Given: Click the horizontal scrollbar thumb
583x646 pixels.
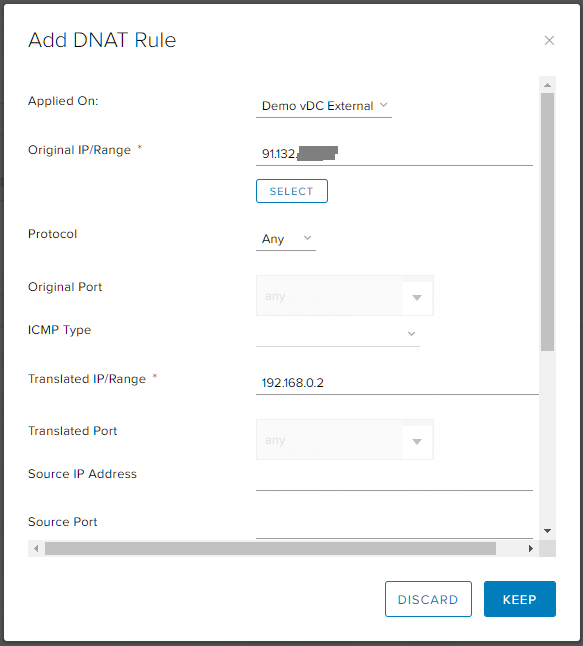Looking at the screenshot, I should [x=270, y=548].
